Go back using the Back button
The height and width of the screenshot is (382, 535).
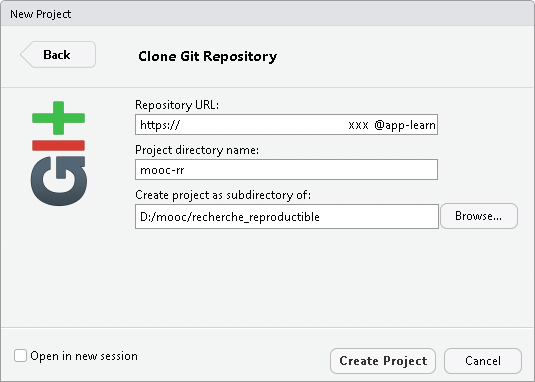(58, 55)
